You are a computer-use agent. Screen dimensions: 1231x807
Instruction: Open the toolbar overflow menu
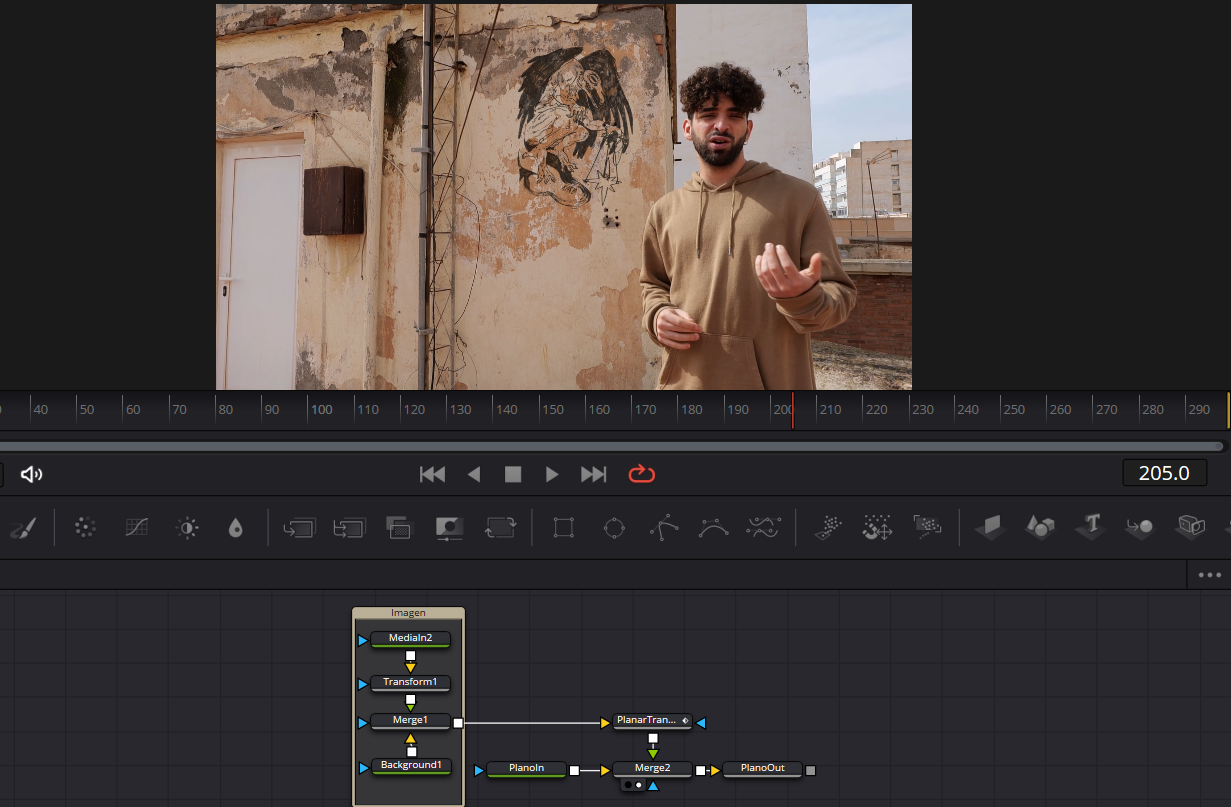(x=1208, y=574)
